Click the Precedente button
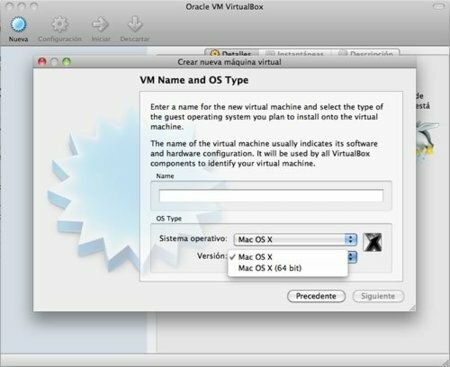Image resolution: width=450 pixels, height=367 pixels. click(316, 296)
